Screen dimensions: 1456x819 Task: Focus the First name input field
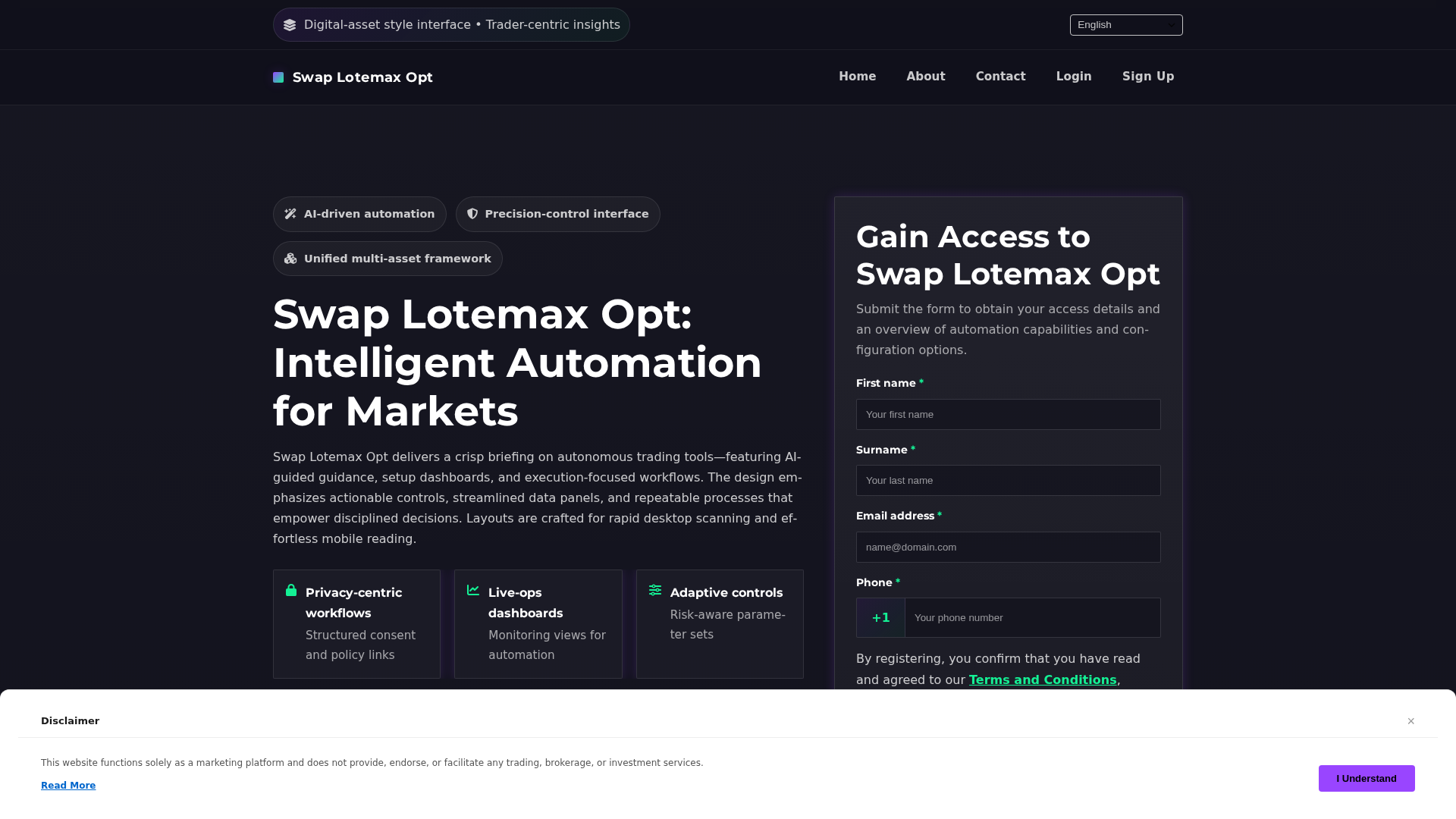[x=1008, y=414]
